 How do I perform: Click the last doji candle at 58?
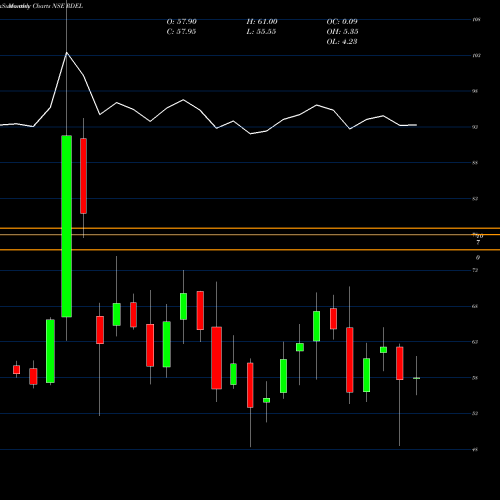pyautogui.click(x=416, y=378)
